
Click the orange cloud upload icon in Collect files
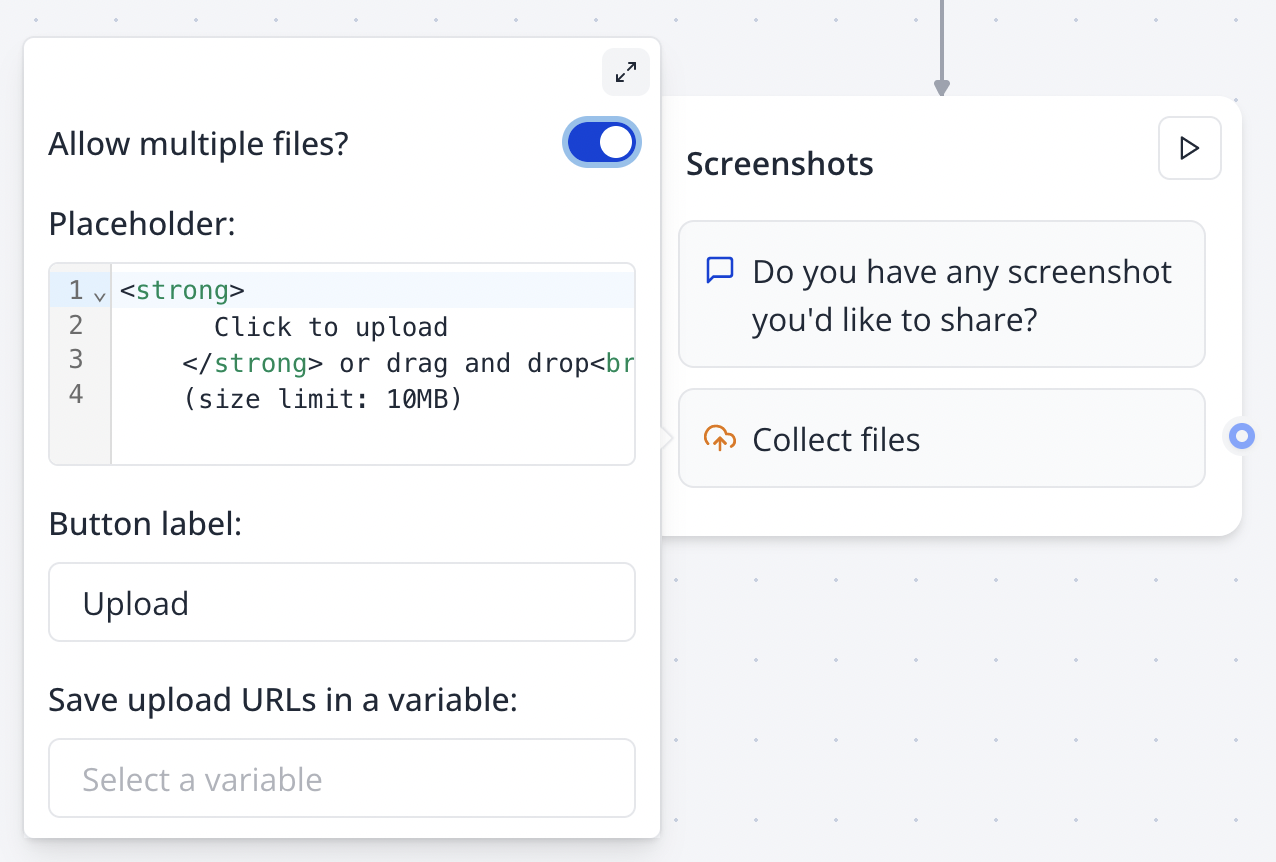(719, 439)
